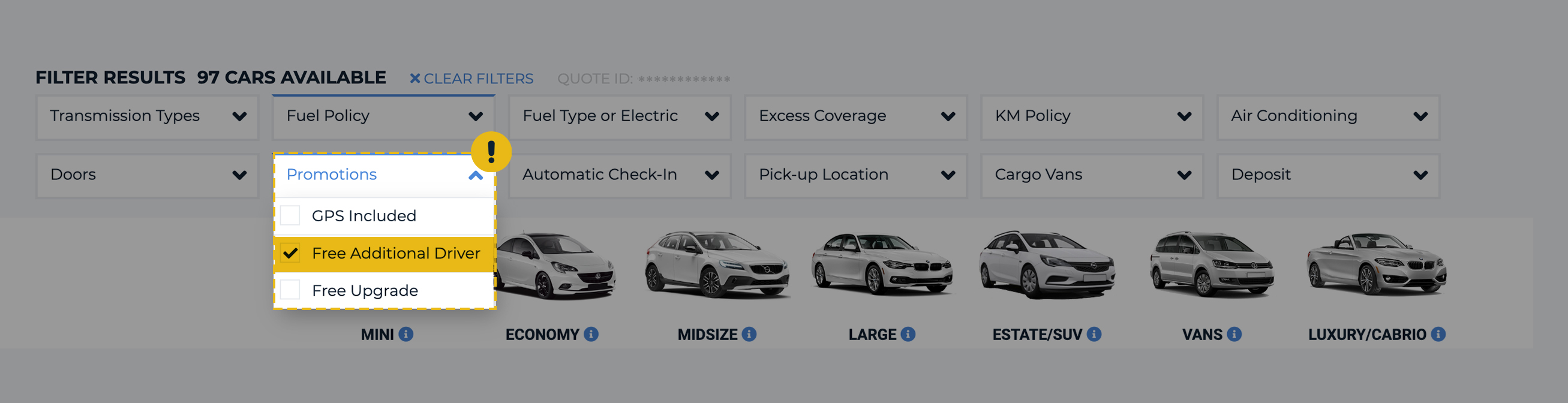Click the VANS category info icon

1234,333
